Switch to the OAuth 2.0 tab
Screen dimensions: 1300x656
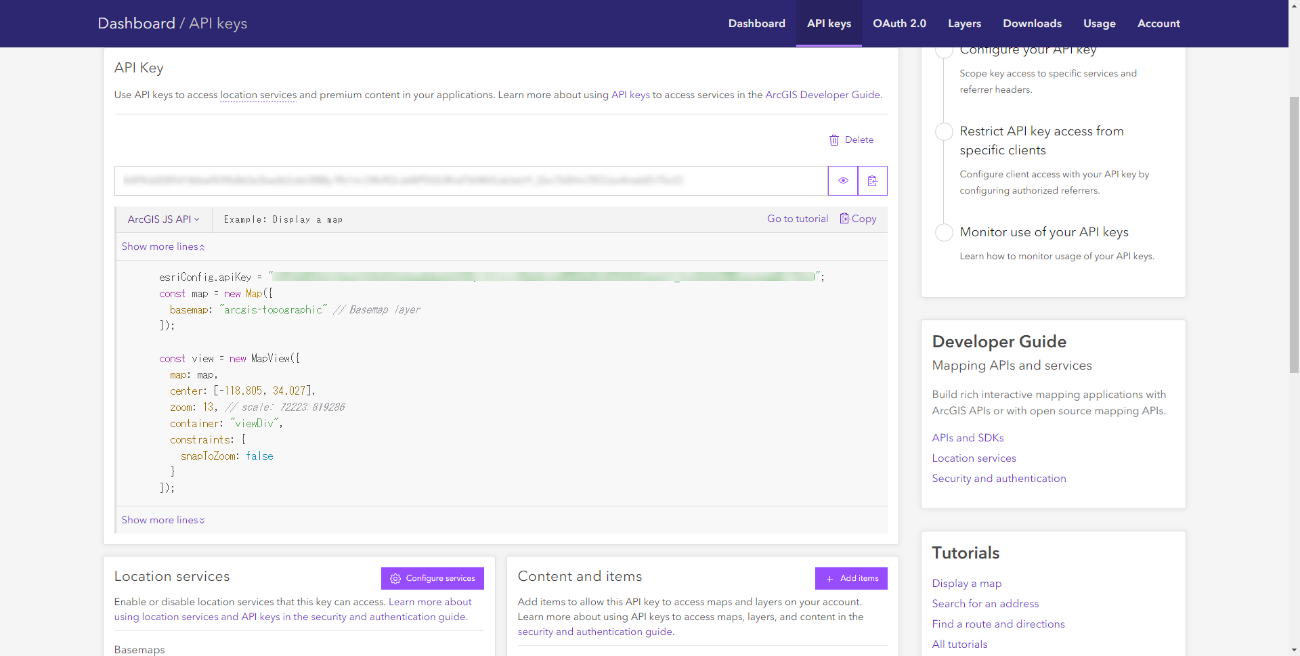tap(899, 23)
